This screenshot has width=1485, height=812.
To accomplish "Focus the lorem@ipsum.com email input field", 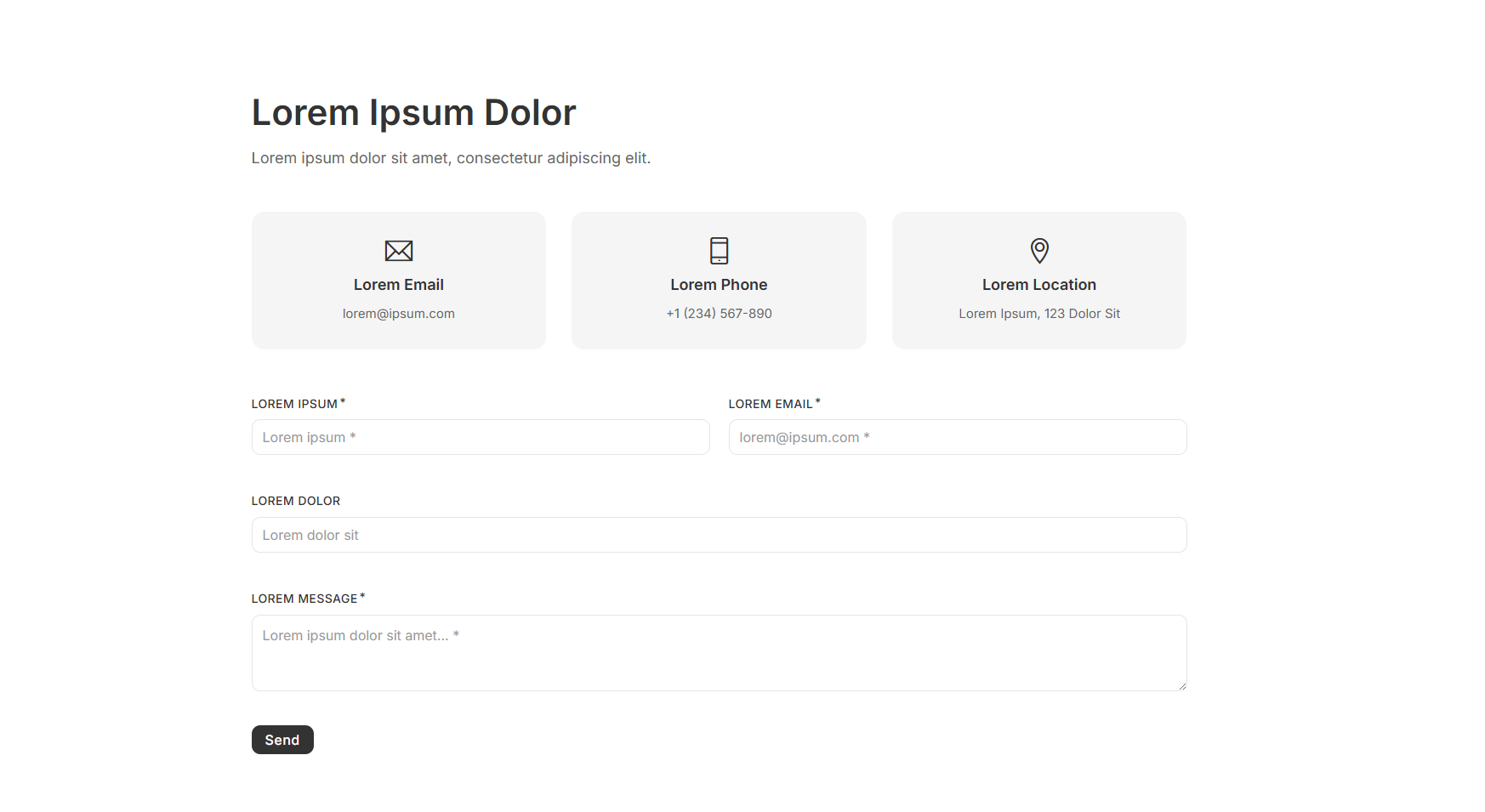I will tap(957, 437).
